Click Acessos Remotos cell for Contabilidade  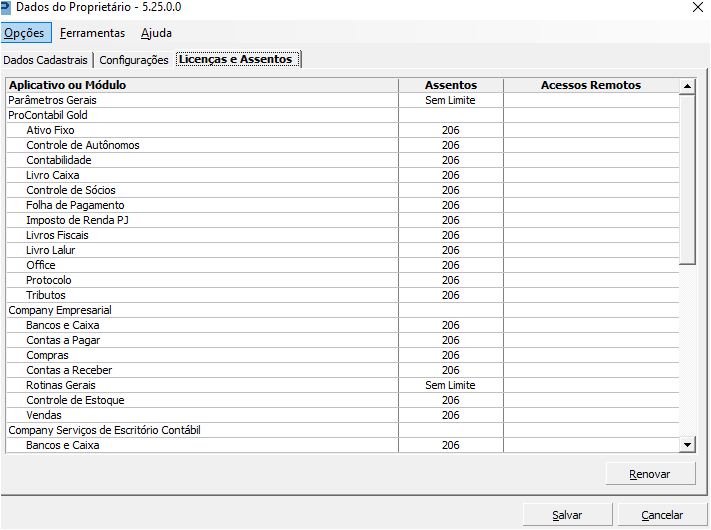(591, 160)
